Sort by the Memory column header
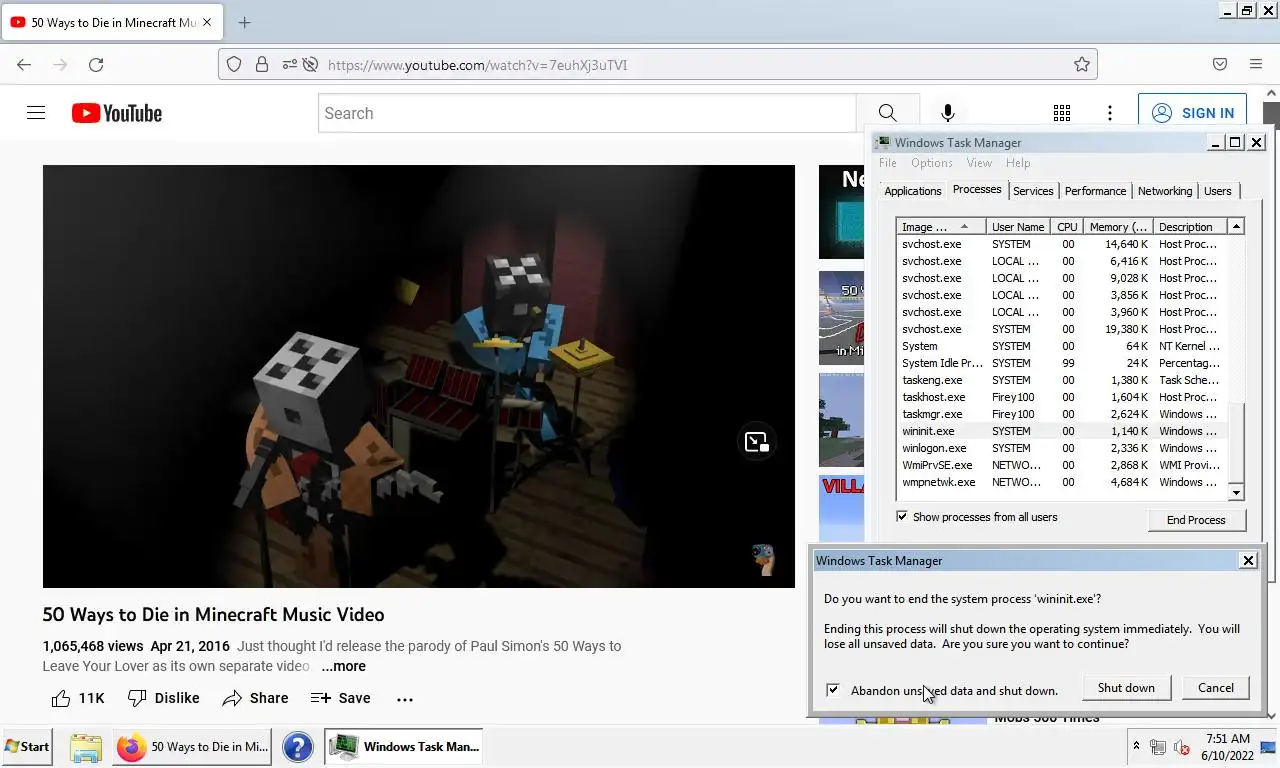 click(1118, 227)
